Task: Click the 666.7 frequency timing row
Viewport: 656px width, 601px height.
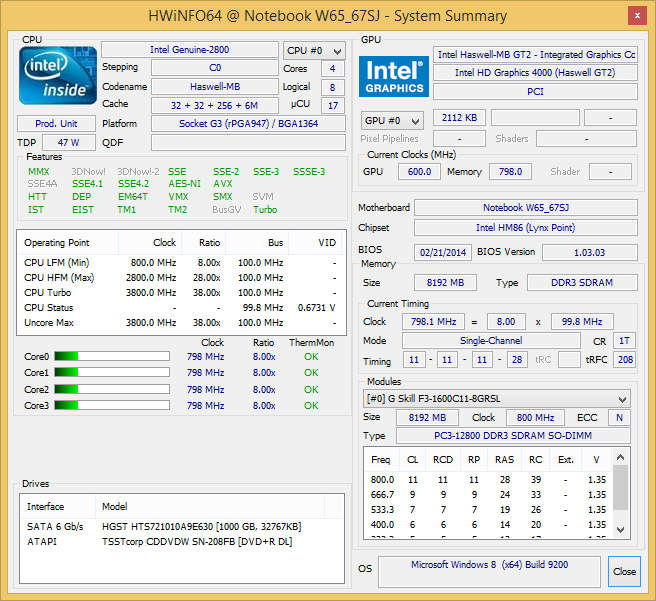Action: [x=489, y=495]
